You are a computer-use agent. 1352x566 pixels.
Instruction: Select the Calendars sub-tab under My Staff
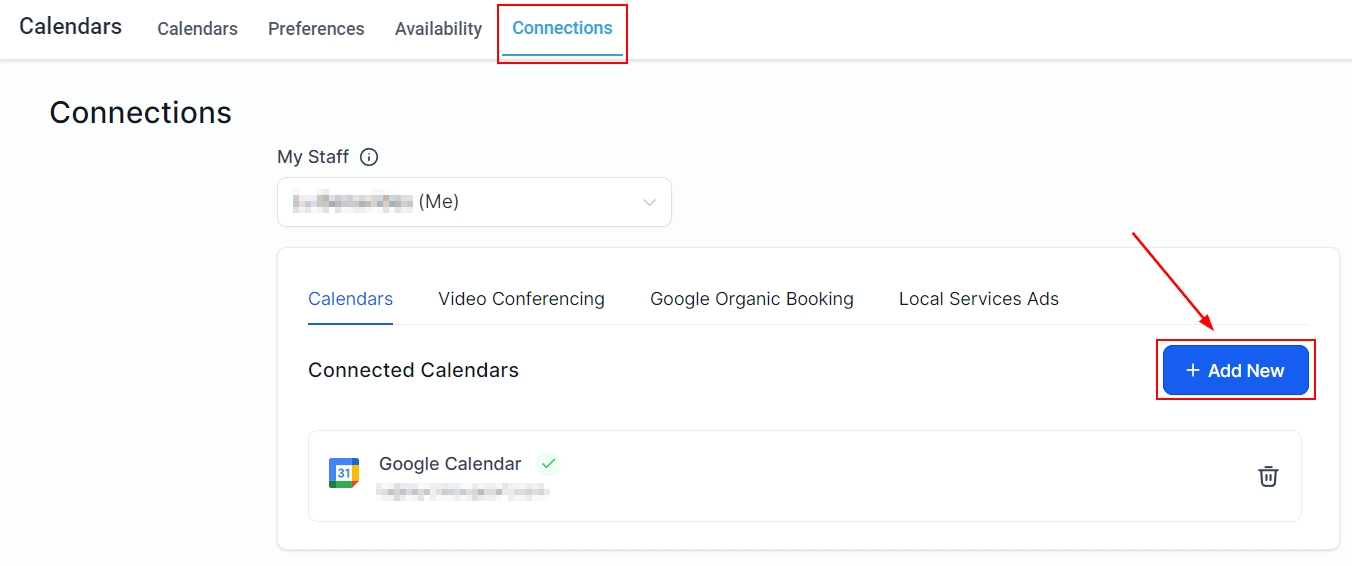click(350, 299)
